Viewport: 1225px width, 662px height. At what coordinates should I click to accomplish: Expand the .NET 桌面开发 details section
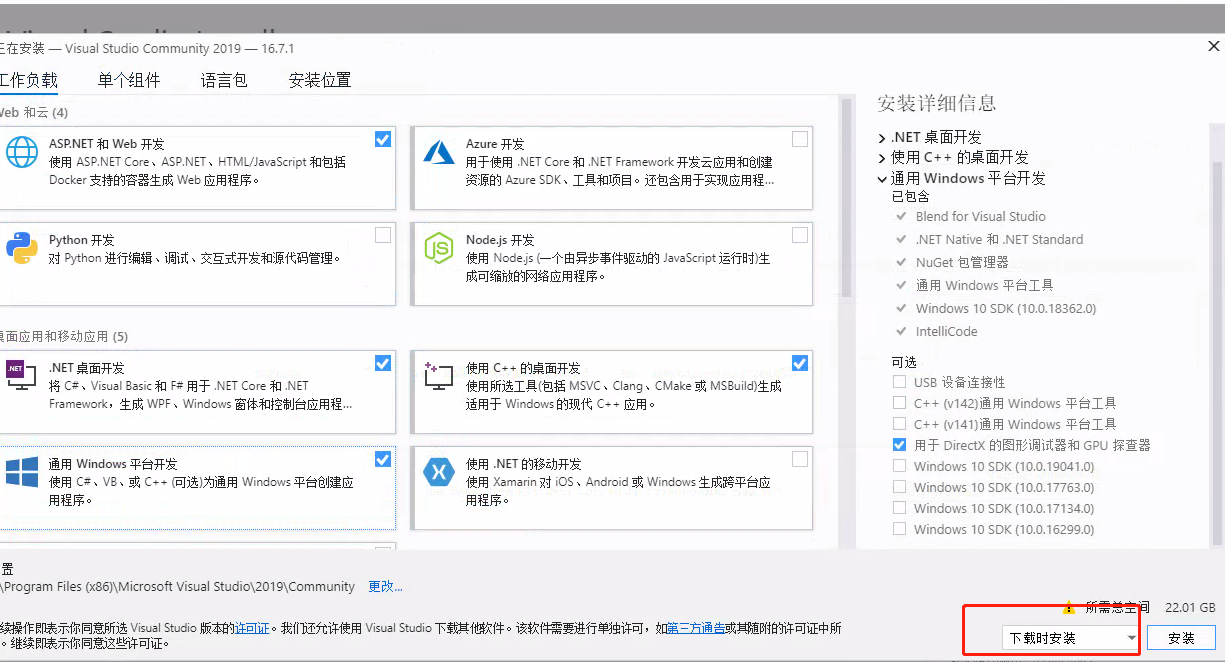882,138
